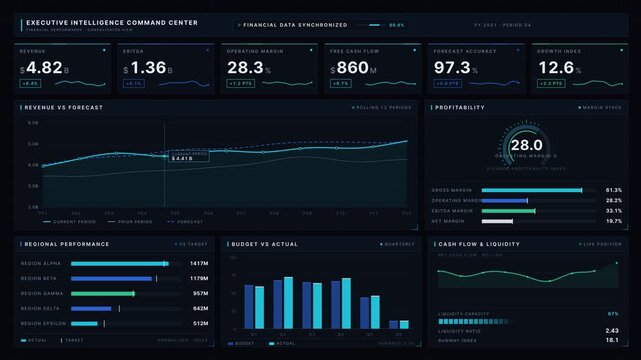This screenshot has width=641, height=360.
Task: Open the Revenue card sparkline
Action: [80, 84]
